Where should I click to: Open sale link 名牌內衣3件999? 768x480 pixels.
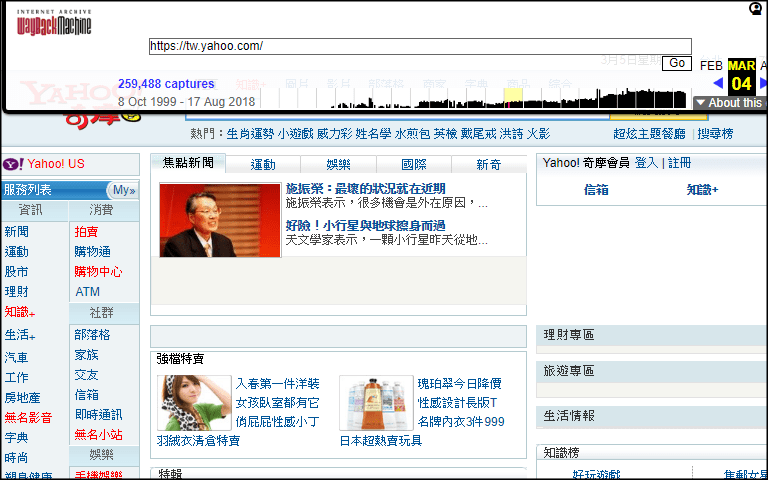[461, 422]
